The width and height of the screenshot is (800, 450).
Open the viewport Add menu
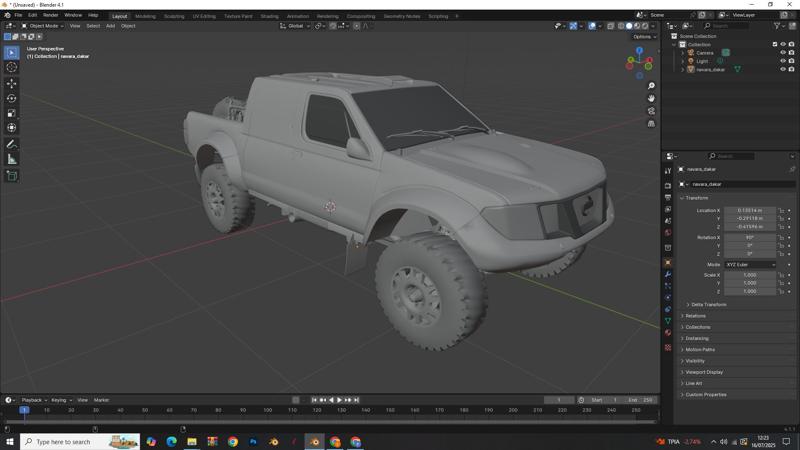tap(110, 26)
